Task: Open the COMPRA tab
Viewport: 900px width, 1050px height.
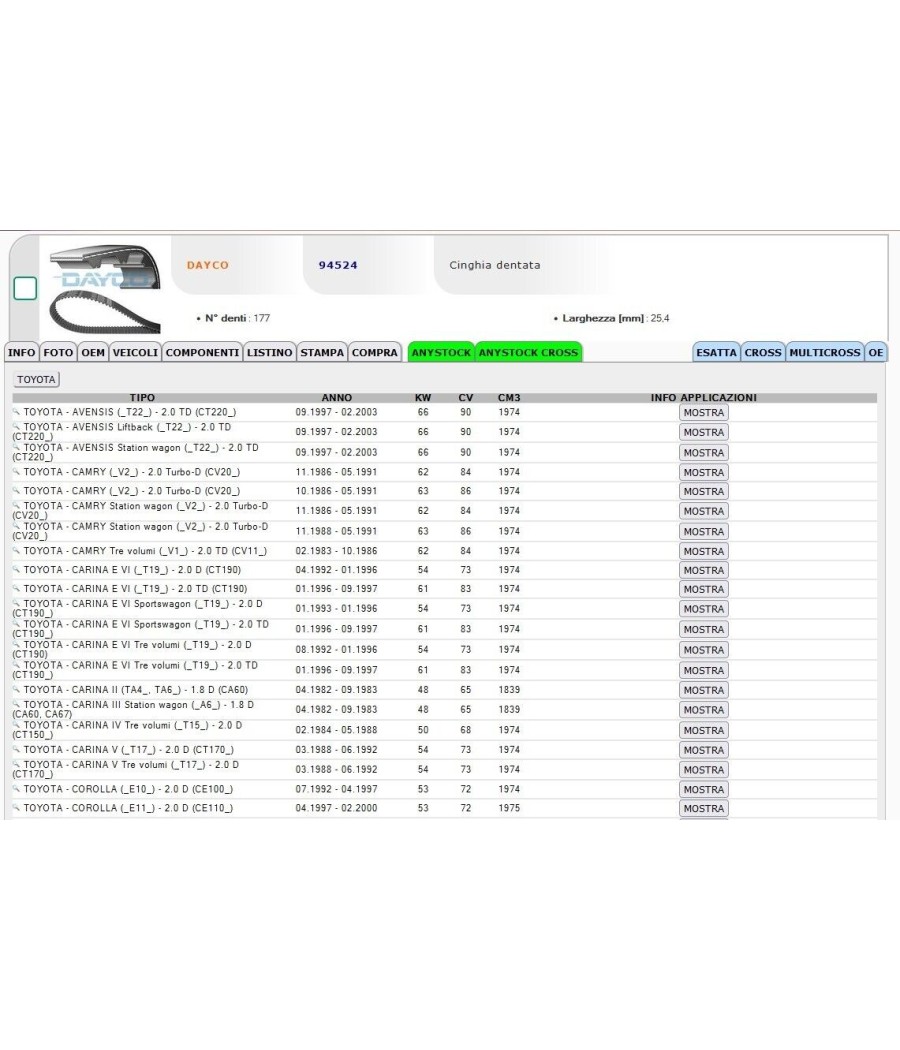Action: pos(375,352)
